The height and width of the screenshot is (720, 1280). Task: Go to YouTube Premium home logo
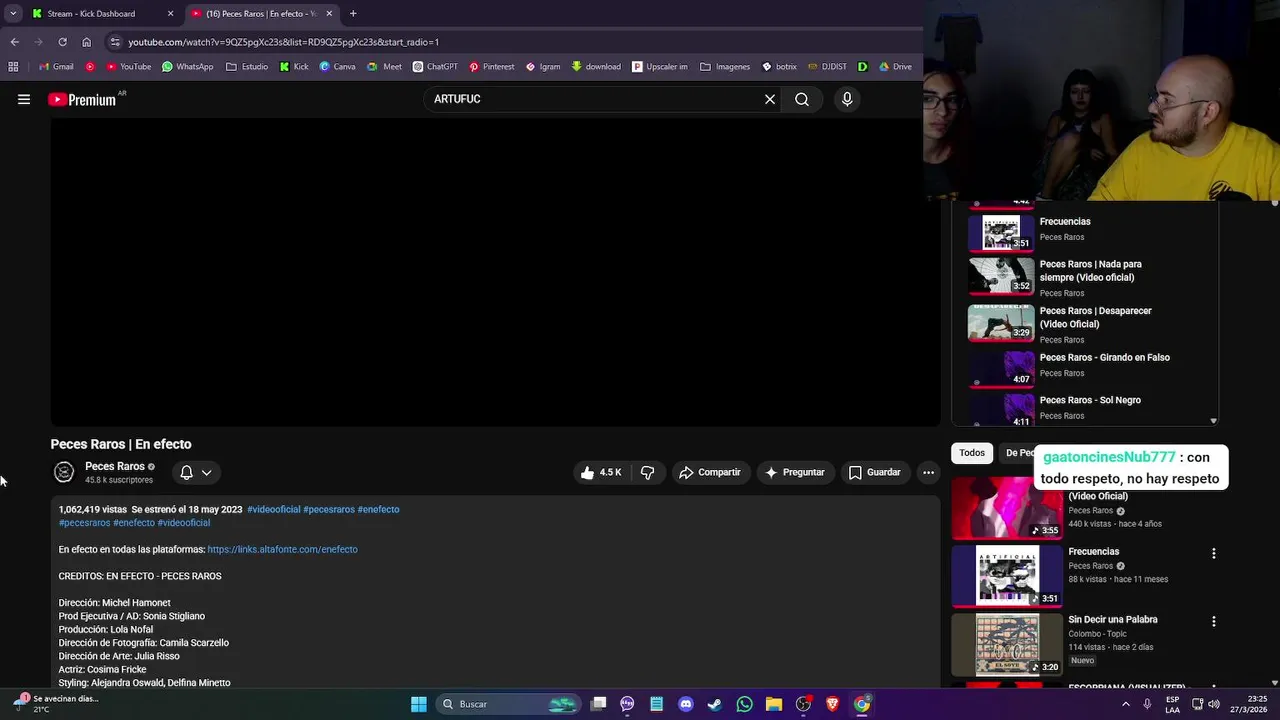82,99
